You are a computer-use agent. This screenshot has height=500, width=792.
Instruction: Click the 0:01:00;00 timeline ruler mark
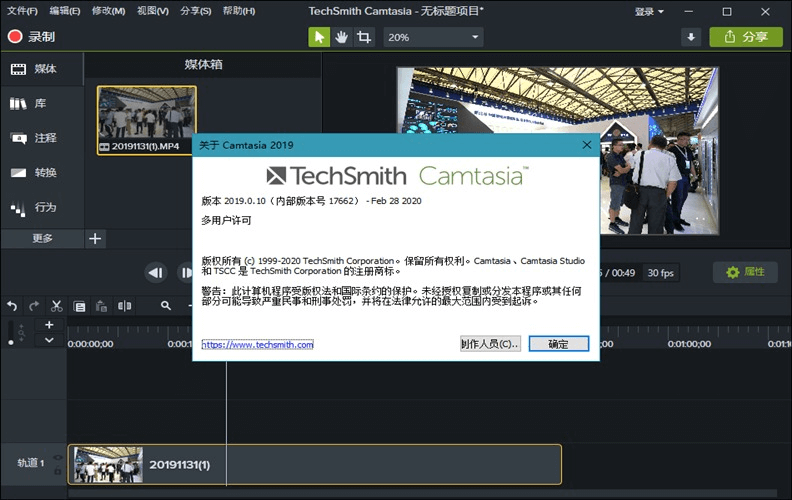point(689,344)
